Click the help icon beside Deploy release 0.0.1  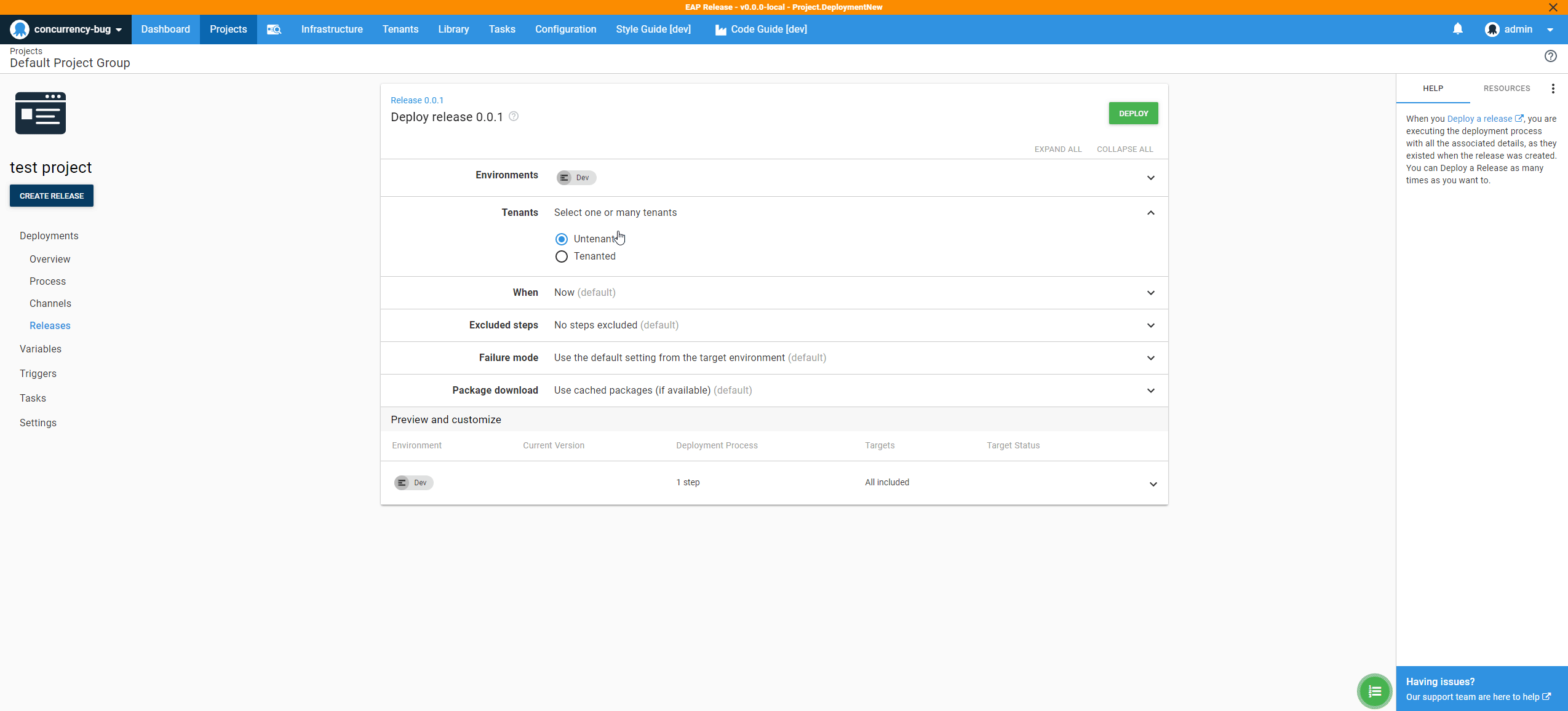point(514,116)
